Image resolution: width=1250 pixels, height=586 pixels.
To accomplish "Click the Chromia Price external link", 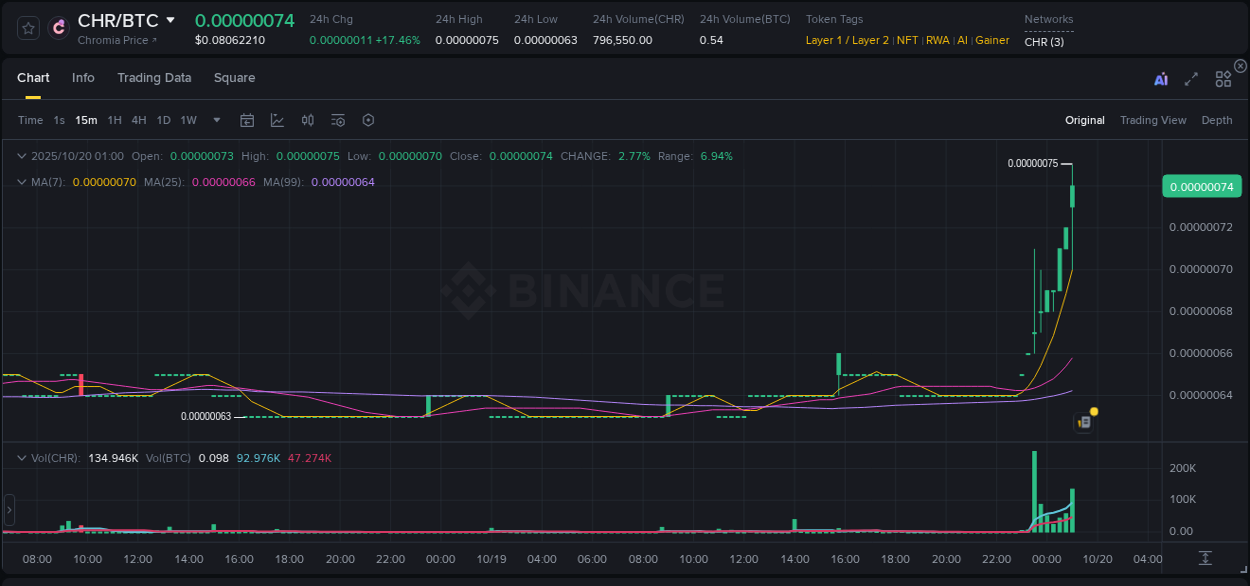I will tap(117, 40).
